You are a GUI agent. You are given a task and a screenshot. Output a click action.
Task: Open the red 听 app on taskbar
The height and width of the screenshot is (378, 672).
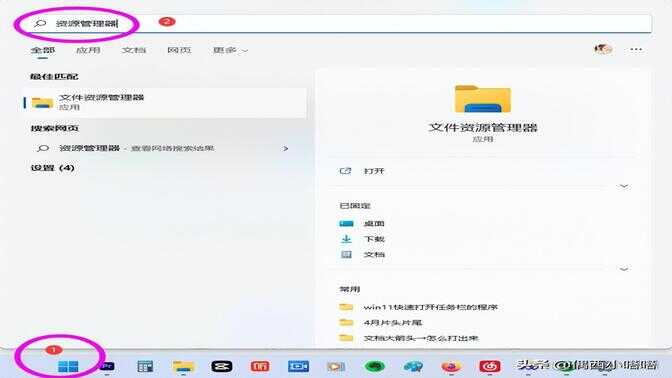260,366
